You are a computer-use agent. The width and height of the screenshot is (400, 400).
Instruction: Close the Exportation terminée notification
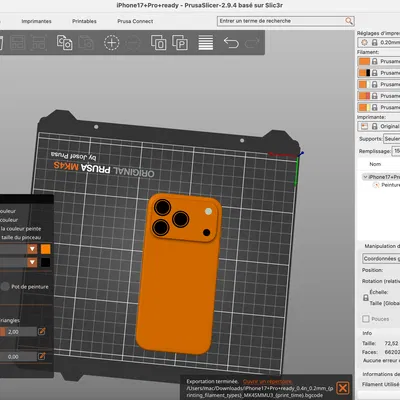(x=343, y=388)
